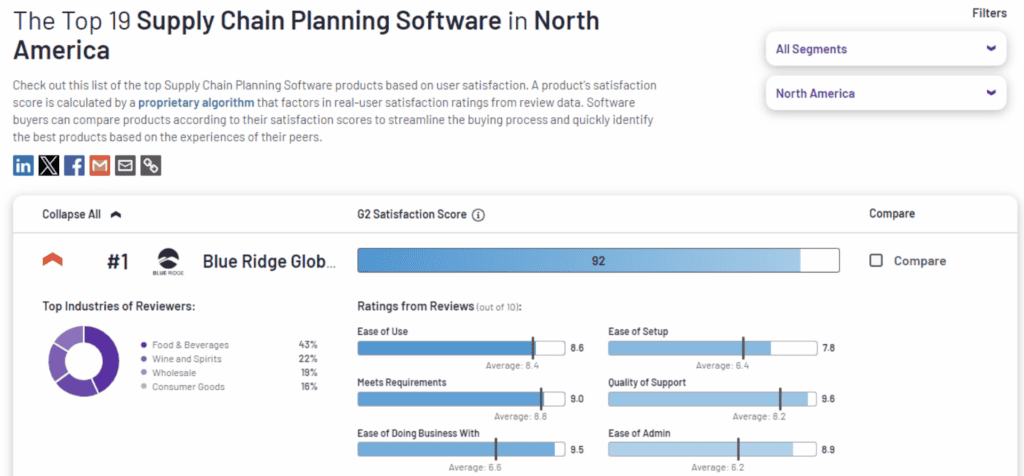
Task: Click the Ease of Use rating bar
Action: 460,348
